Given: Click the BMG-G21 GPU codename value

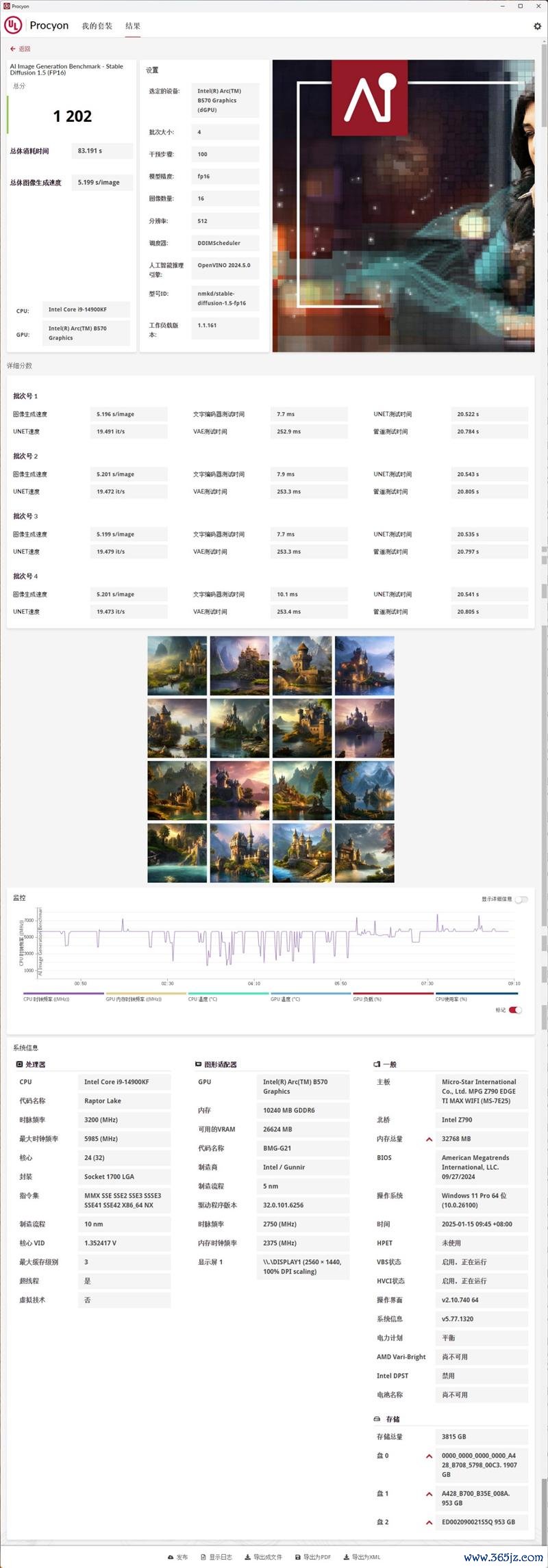Looking at the screenshot, I should coord(303,1148).
